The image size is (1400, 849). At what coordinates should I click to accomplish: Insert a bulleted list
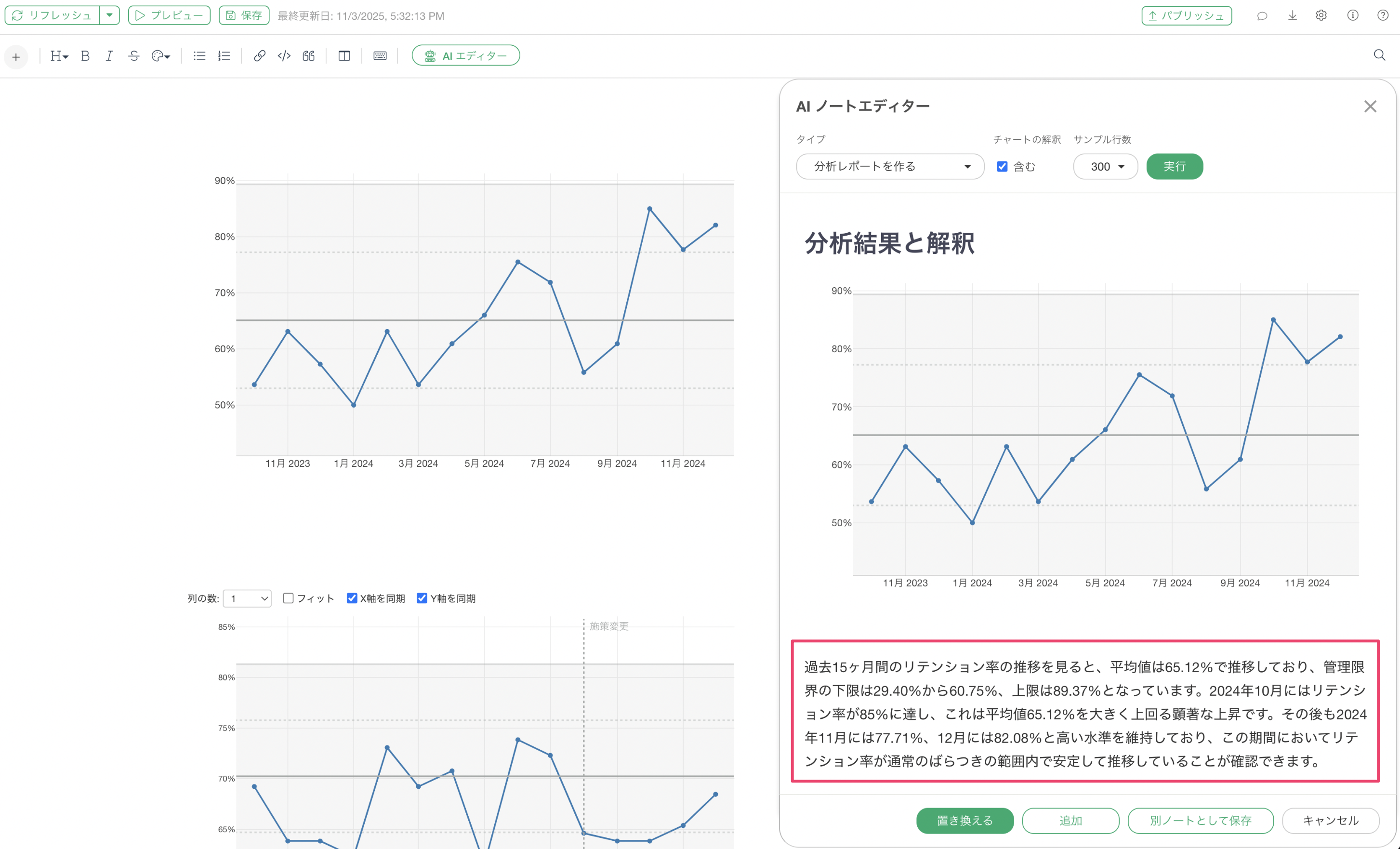(x=199, y=56)
